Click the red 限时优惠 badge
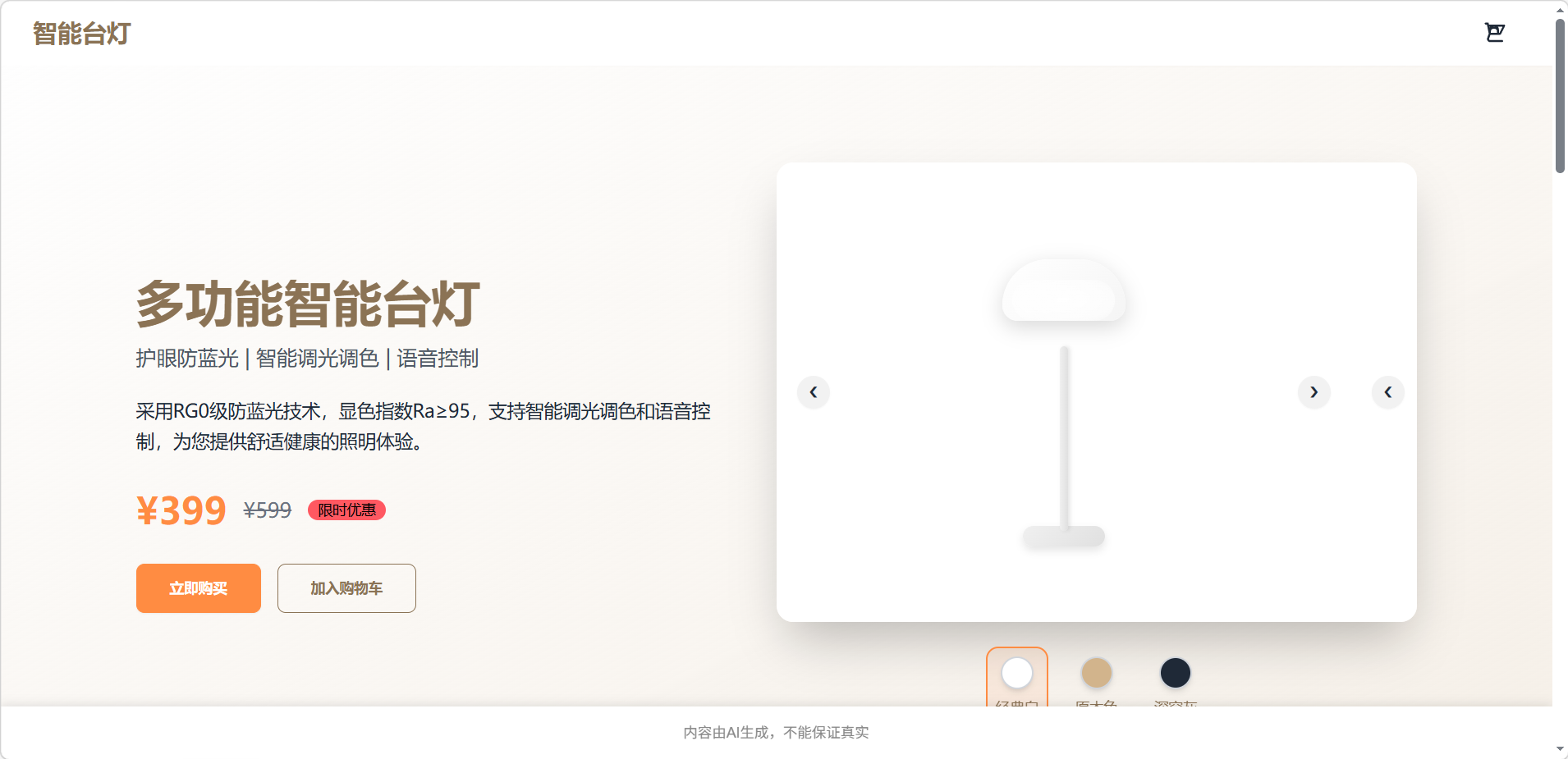1568x759 pixels. [346, 510]
